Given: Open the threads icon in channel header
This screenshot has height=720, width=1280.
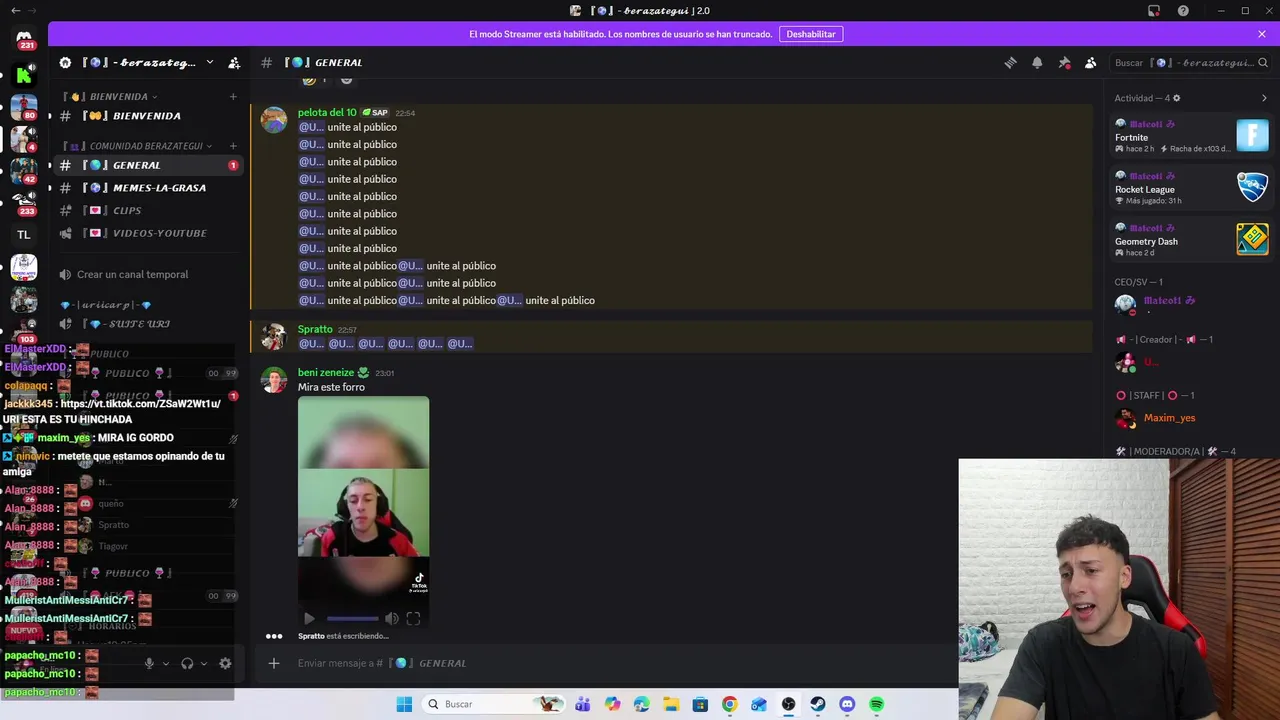Looking at the screenshot, I should pyautogui.click(x=1010, y=62).
